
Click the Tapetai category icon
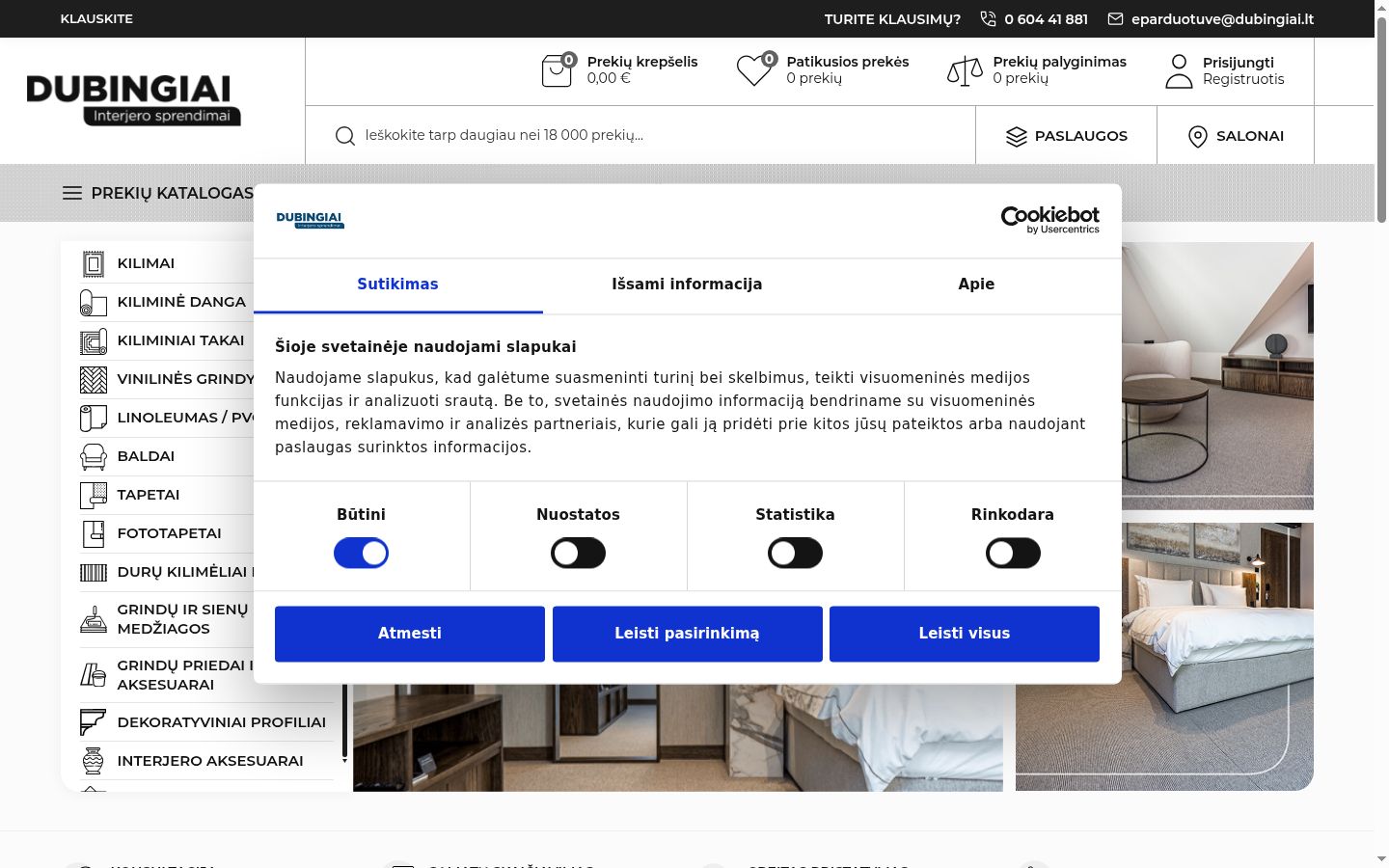[x=94, y=495]
